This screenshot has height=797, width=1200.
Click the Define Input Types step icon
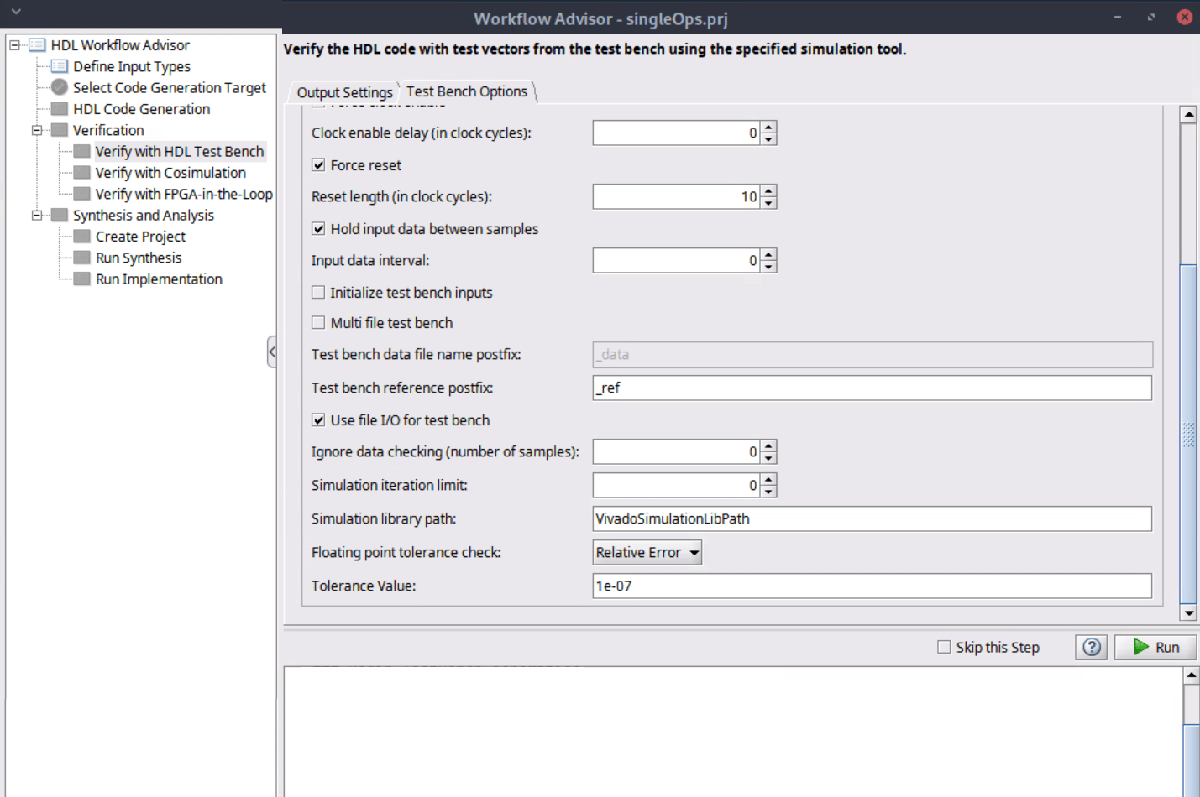pyautogui.click(x=59, y=66)
